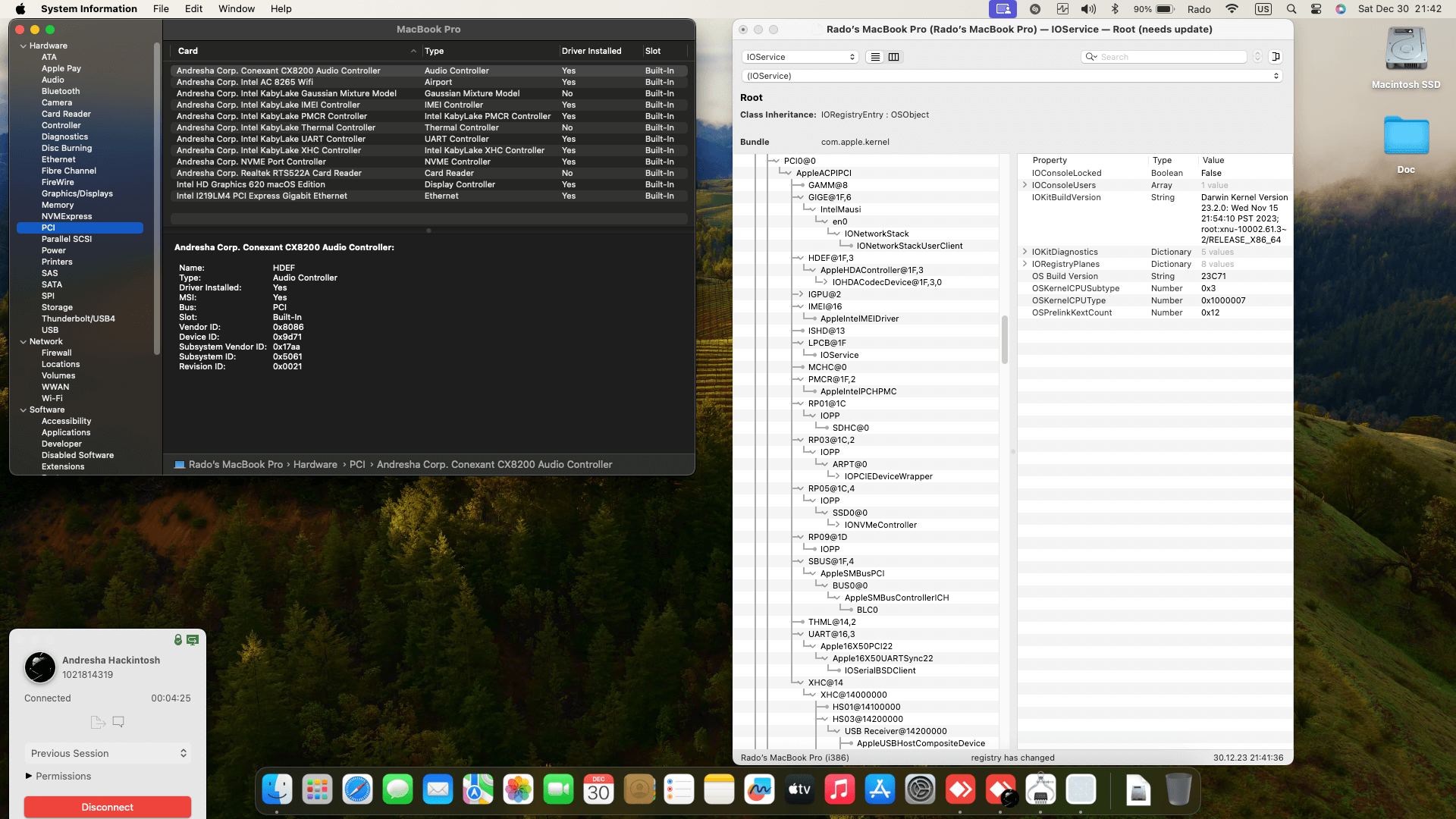Collapse the Network section in sidebar

[23, 341]
